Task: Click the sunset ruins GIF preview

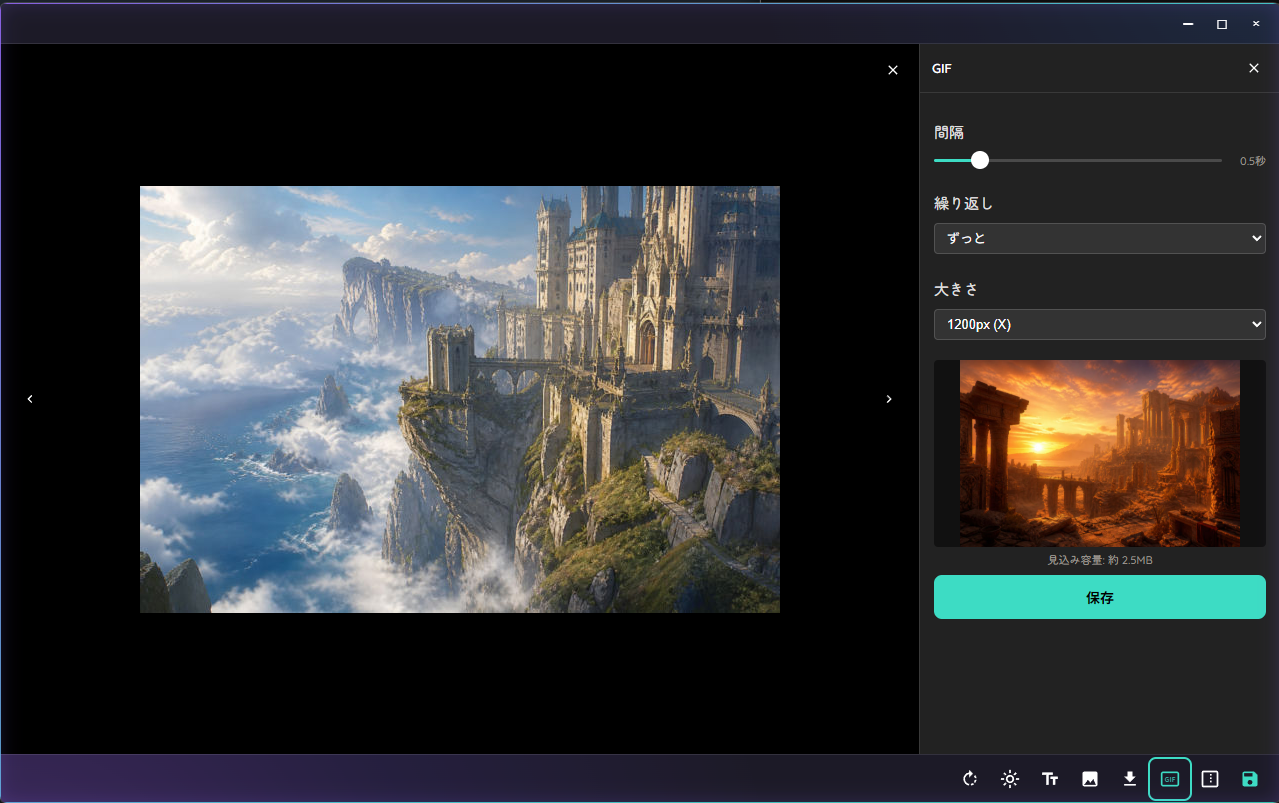Action: point(1100,453)
